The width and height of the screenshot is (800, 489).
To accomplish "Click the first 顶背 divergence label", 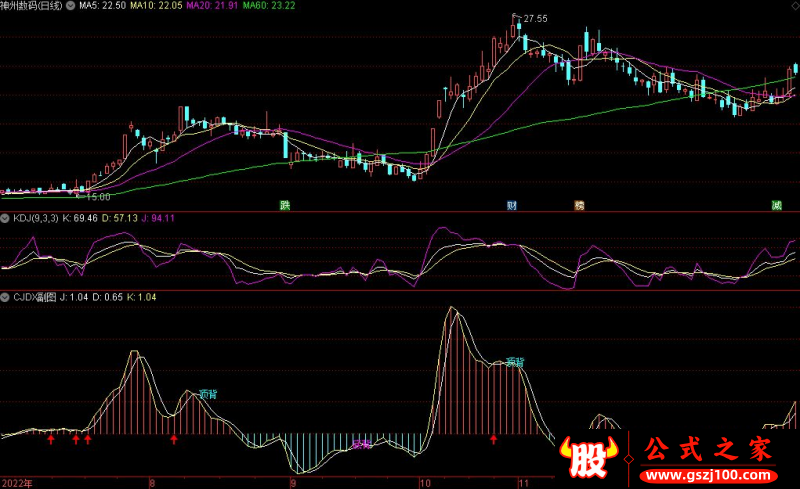I will point(207,394).
